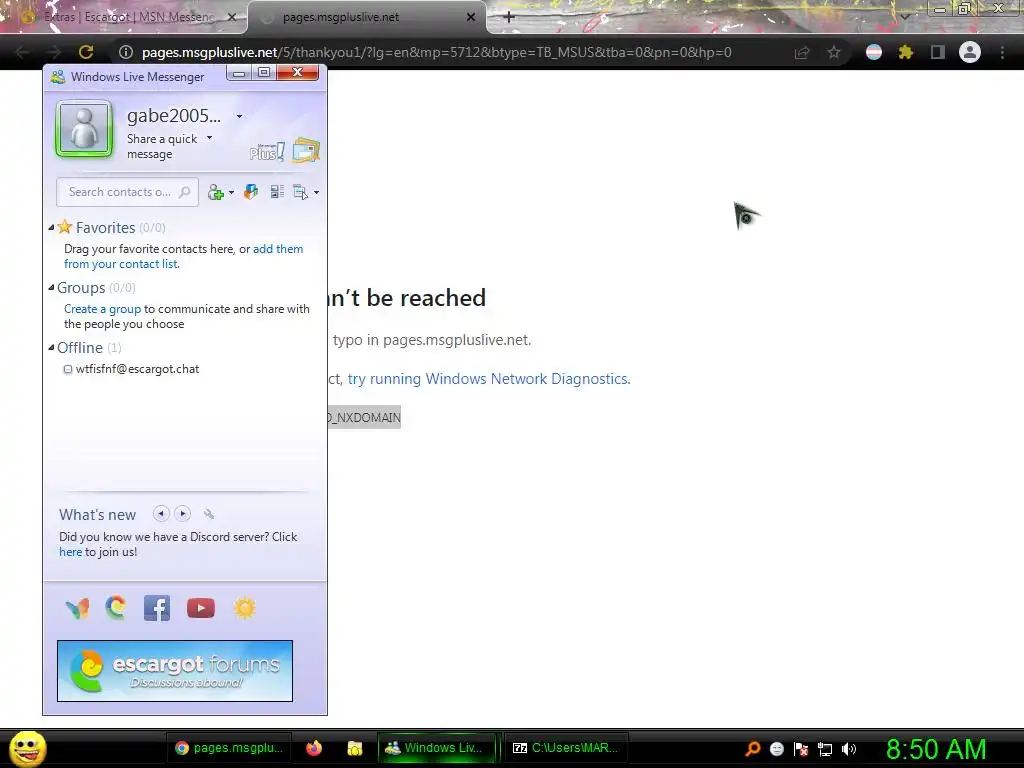This screenshot has height=768, width=1024.
Task: Click the site information icon in address bar
Action: click(126, 52)
